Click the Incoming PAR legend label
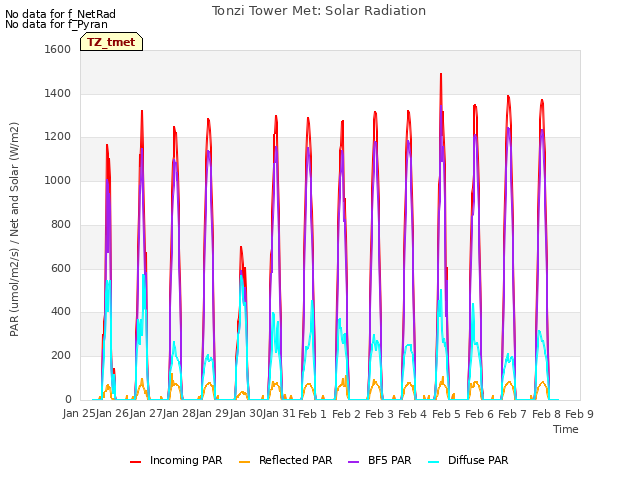 point(186,460)
